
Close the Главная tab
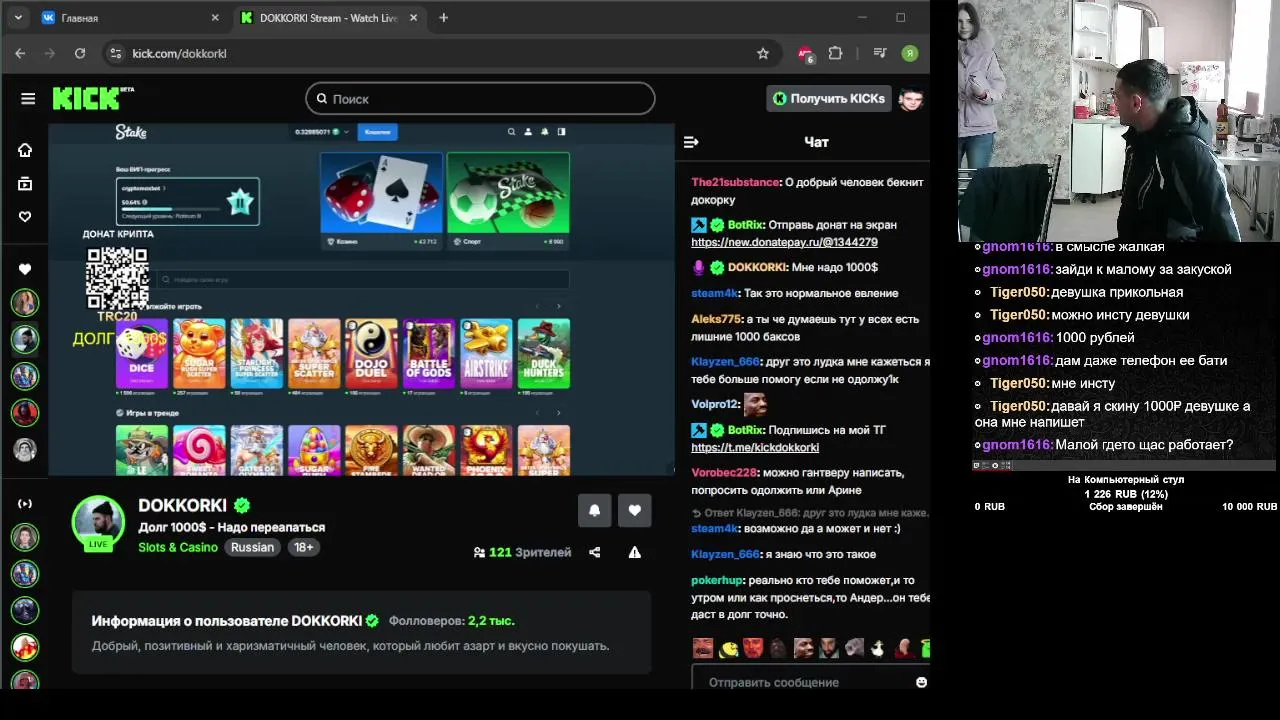214,18
